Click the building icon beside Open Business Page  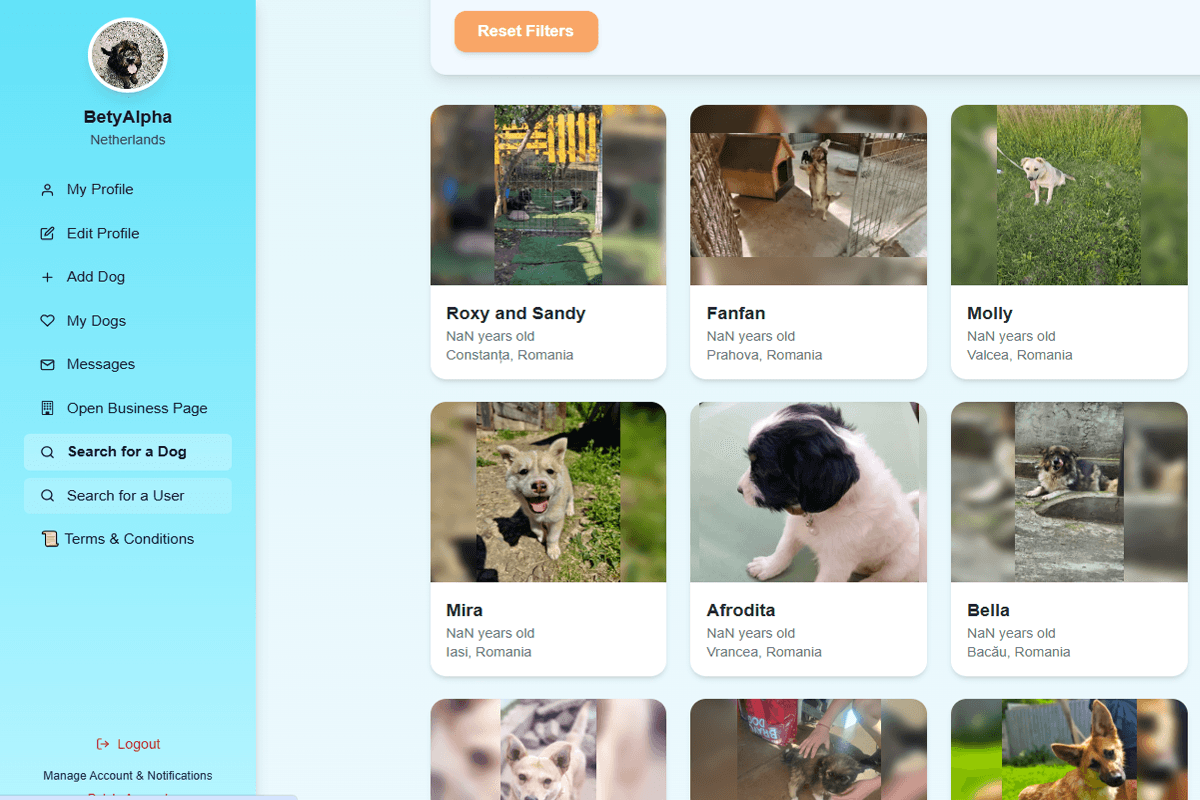tap(47, 408)
